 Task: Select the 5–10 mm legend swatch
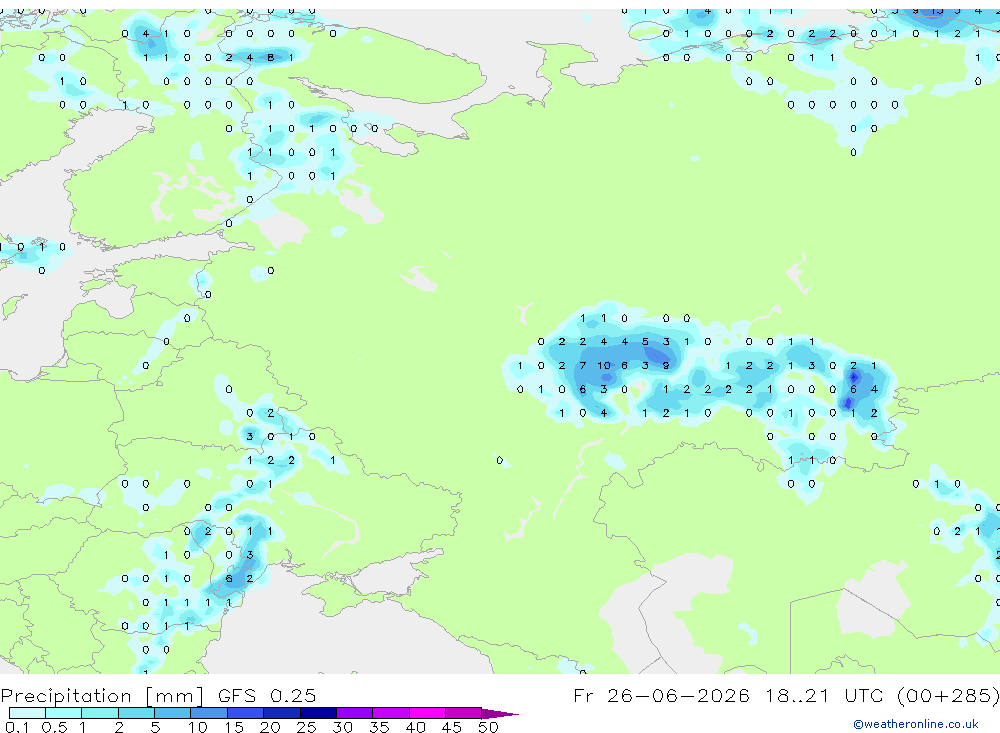[172, 713]
